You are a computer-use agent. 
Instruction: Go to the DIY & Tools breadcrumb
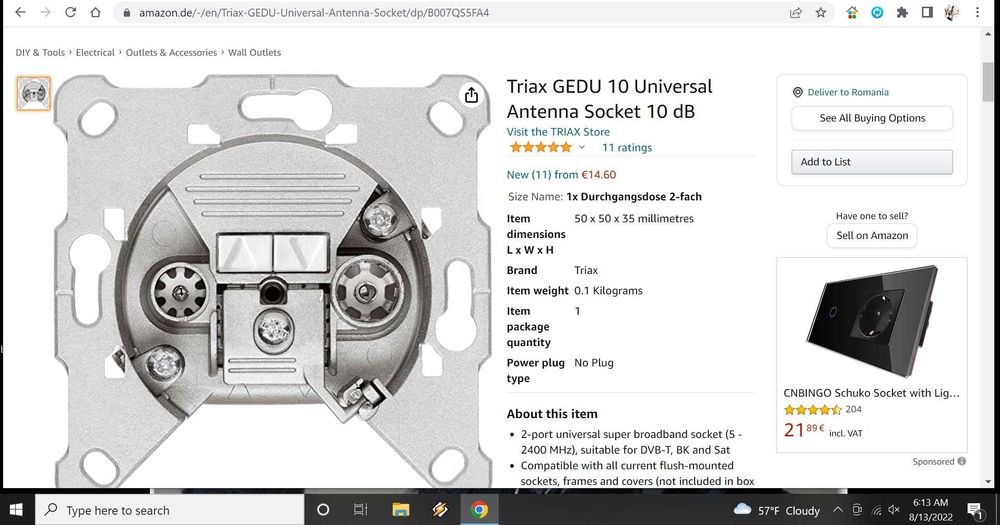click(x=40, y=52)
